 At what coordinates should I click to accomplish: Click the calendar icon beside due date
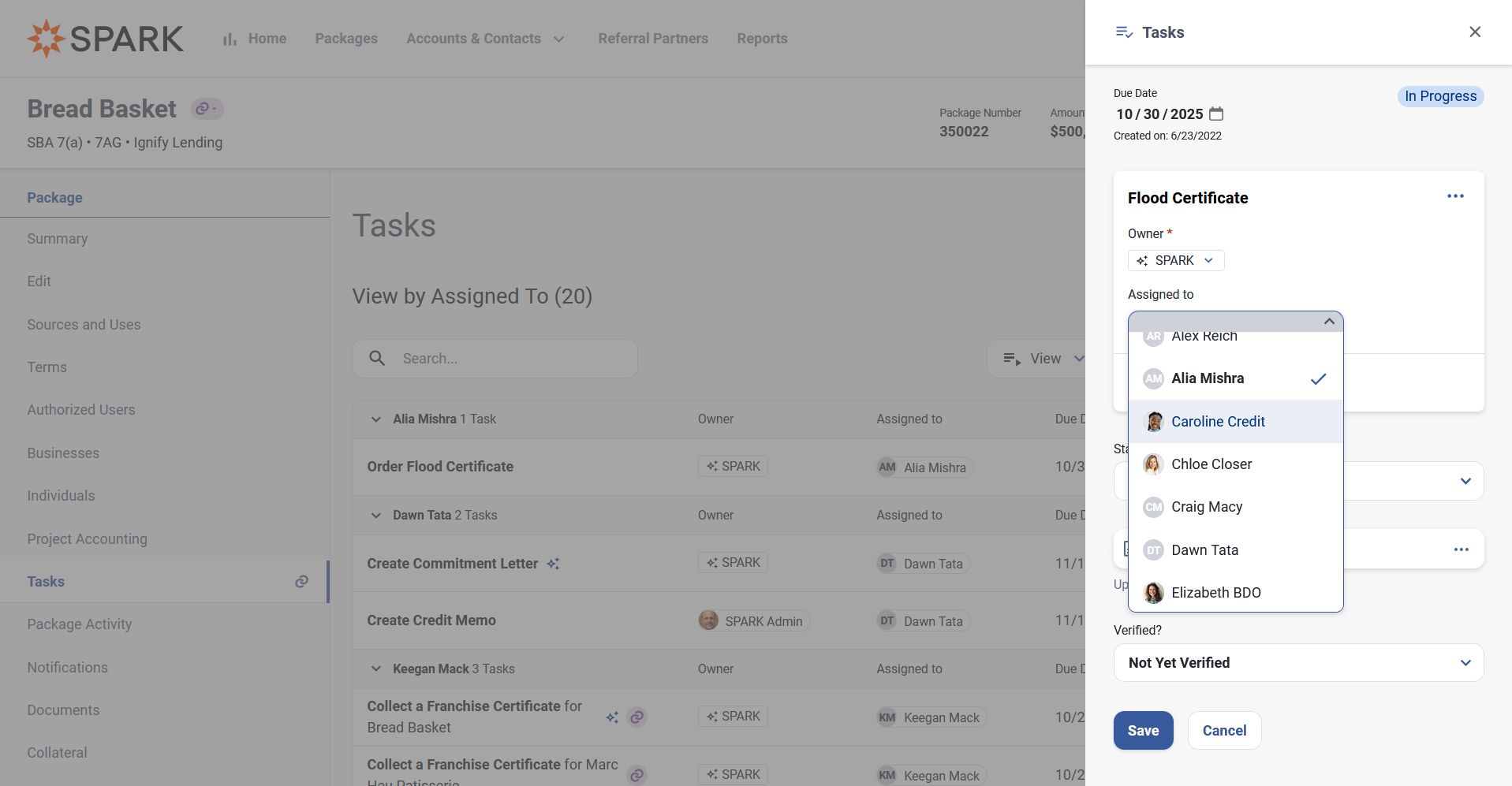tap(1216, 114)
